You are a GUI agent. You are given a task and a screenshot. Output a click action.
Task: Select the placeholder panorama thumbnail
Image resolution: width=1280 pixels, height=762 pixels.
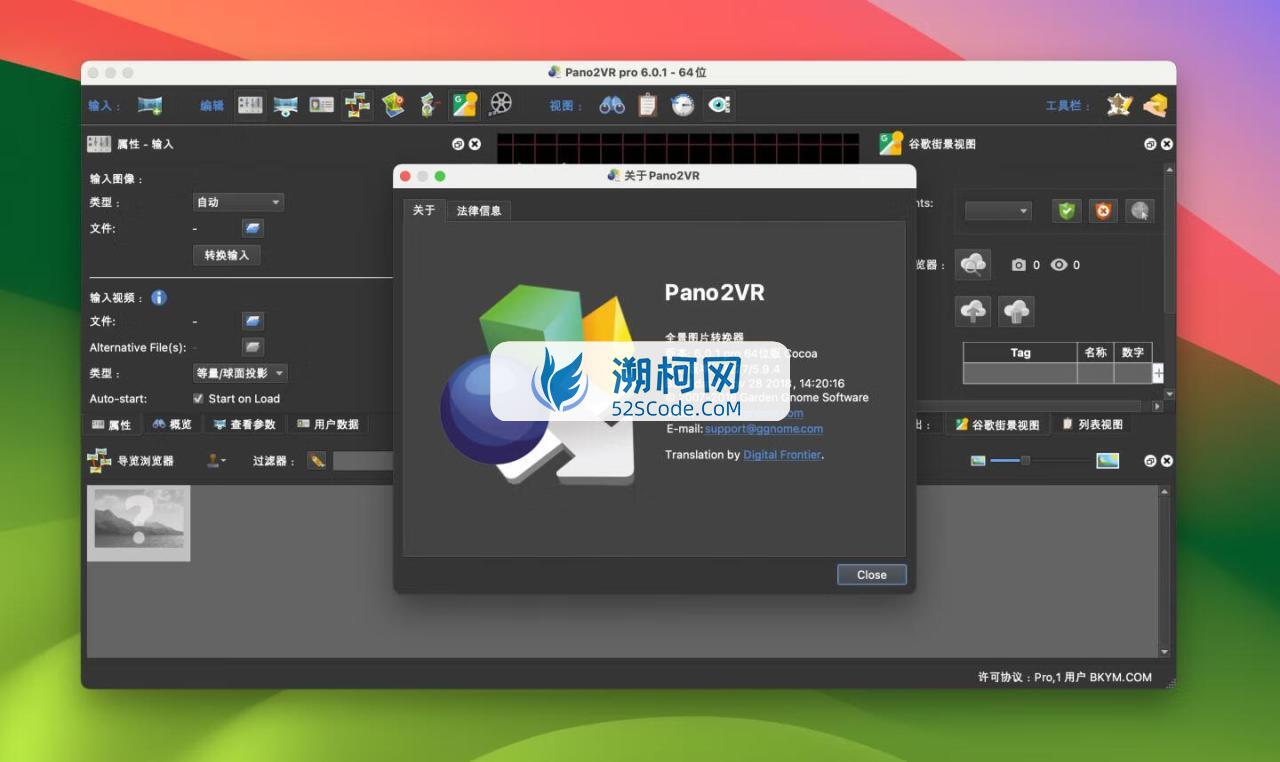[139, 523]
